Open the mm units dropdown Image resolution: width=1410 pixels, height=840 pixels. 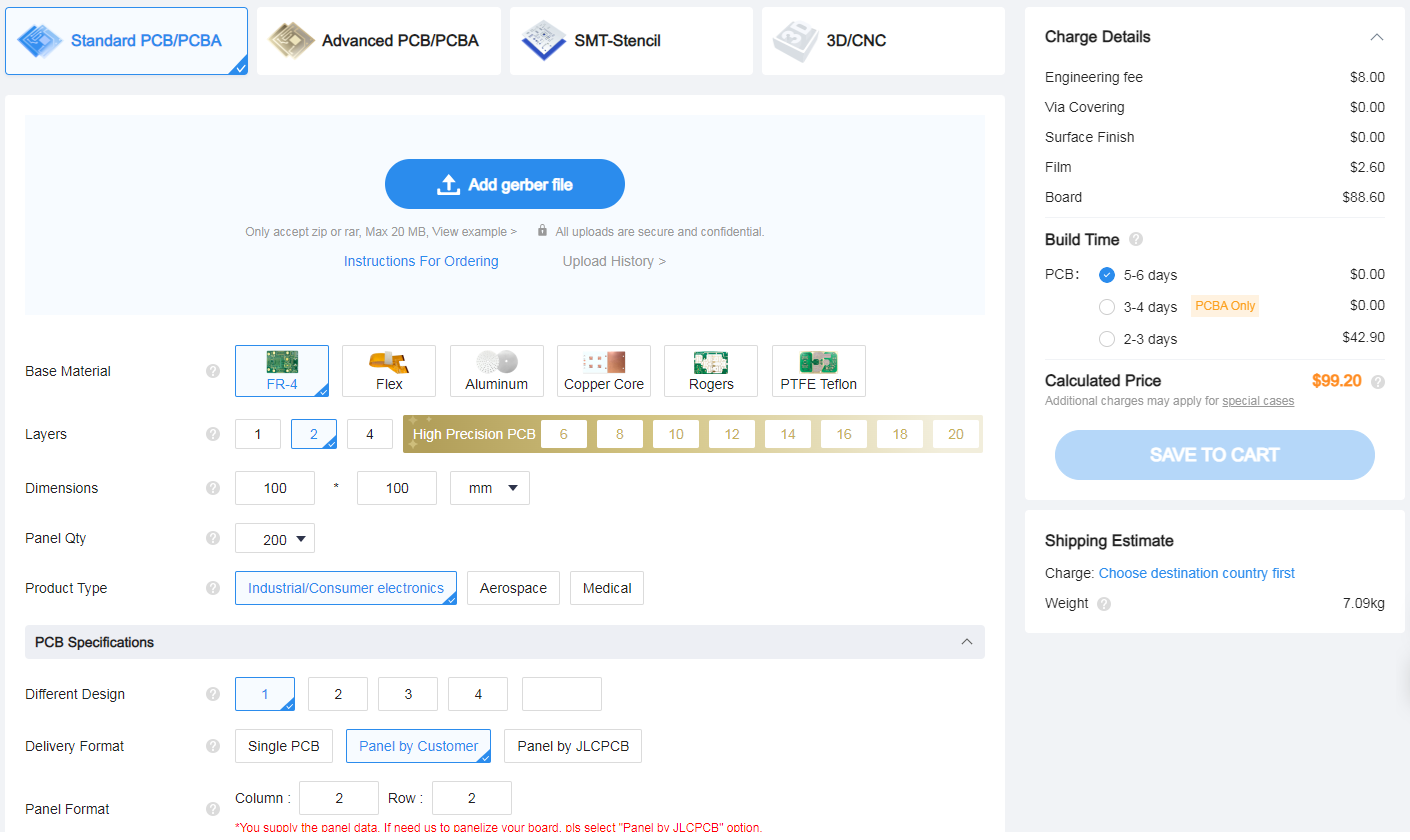click(x=490, y=488)
